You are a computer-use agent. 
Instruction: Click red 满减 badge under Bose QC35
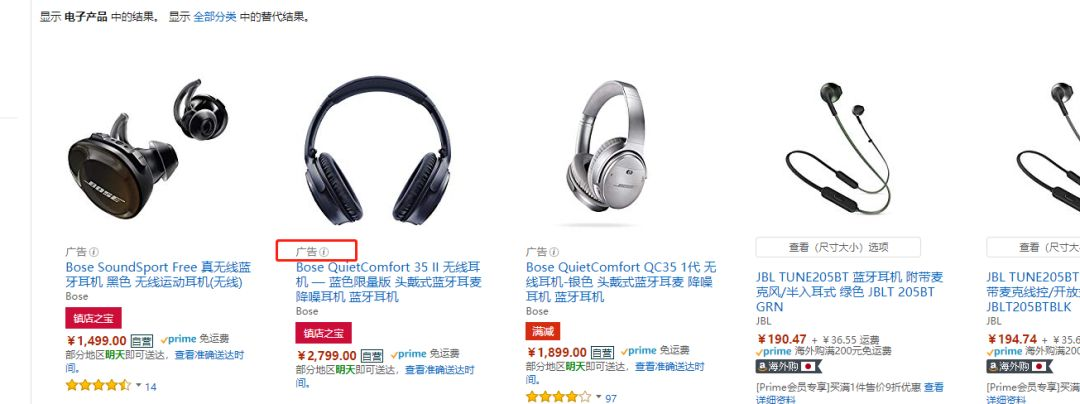(543, 331)
